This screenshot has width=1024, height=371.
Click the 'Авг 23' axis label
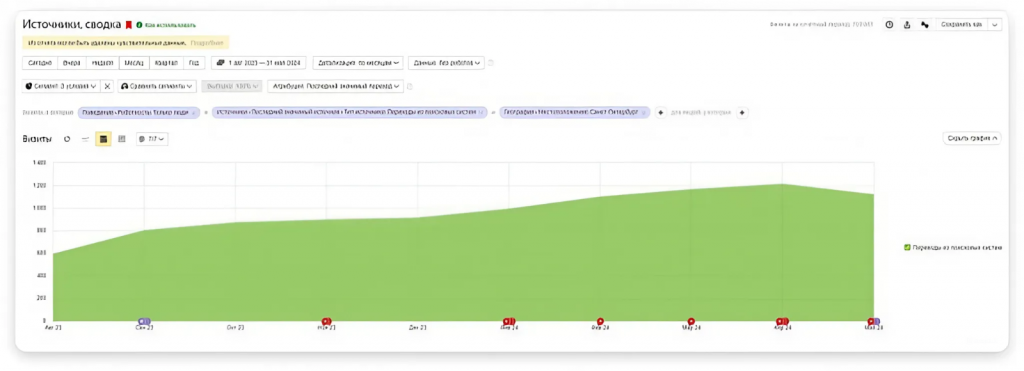pos(53,327)
